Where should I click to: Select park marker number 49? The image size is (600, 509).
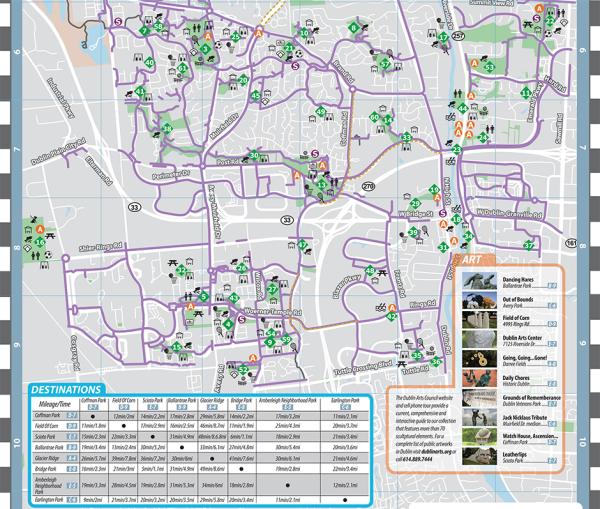321,112
